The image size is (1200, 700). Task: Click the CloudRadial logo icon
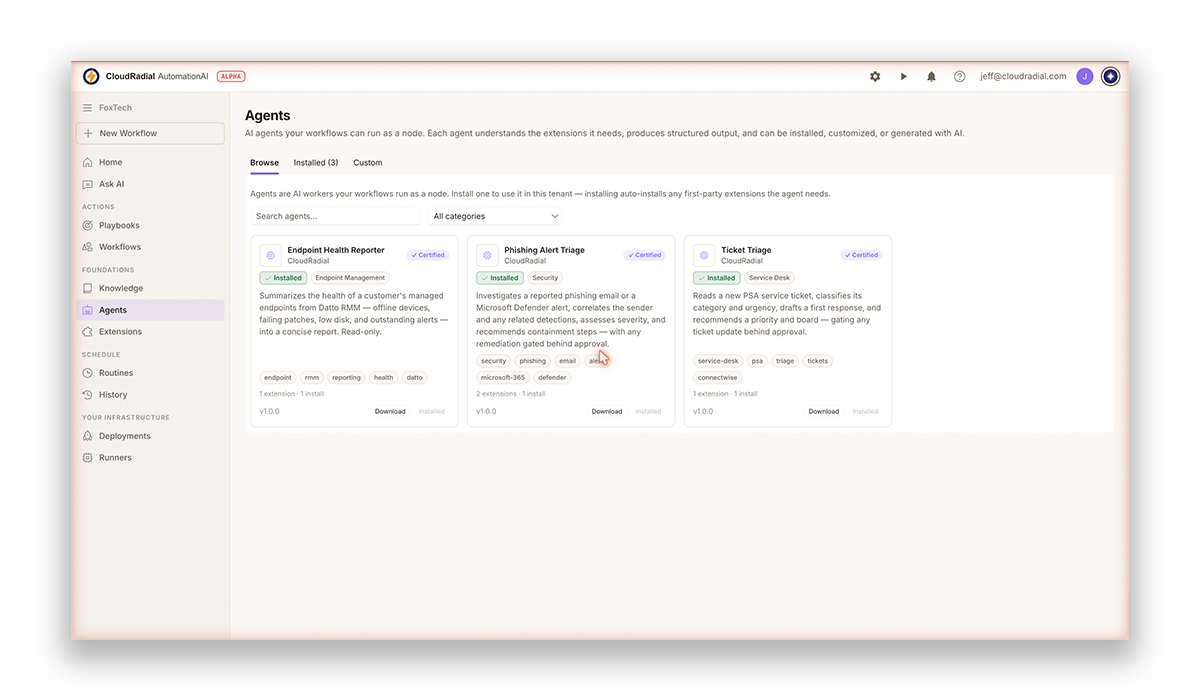point(91,76)
